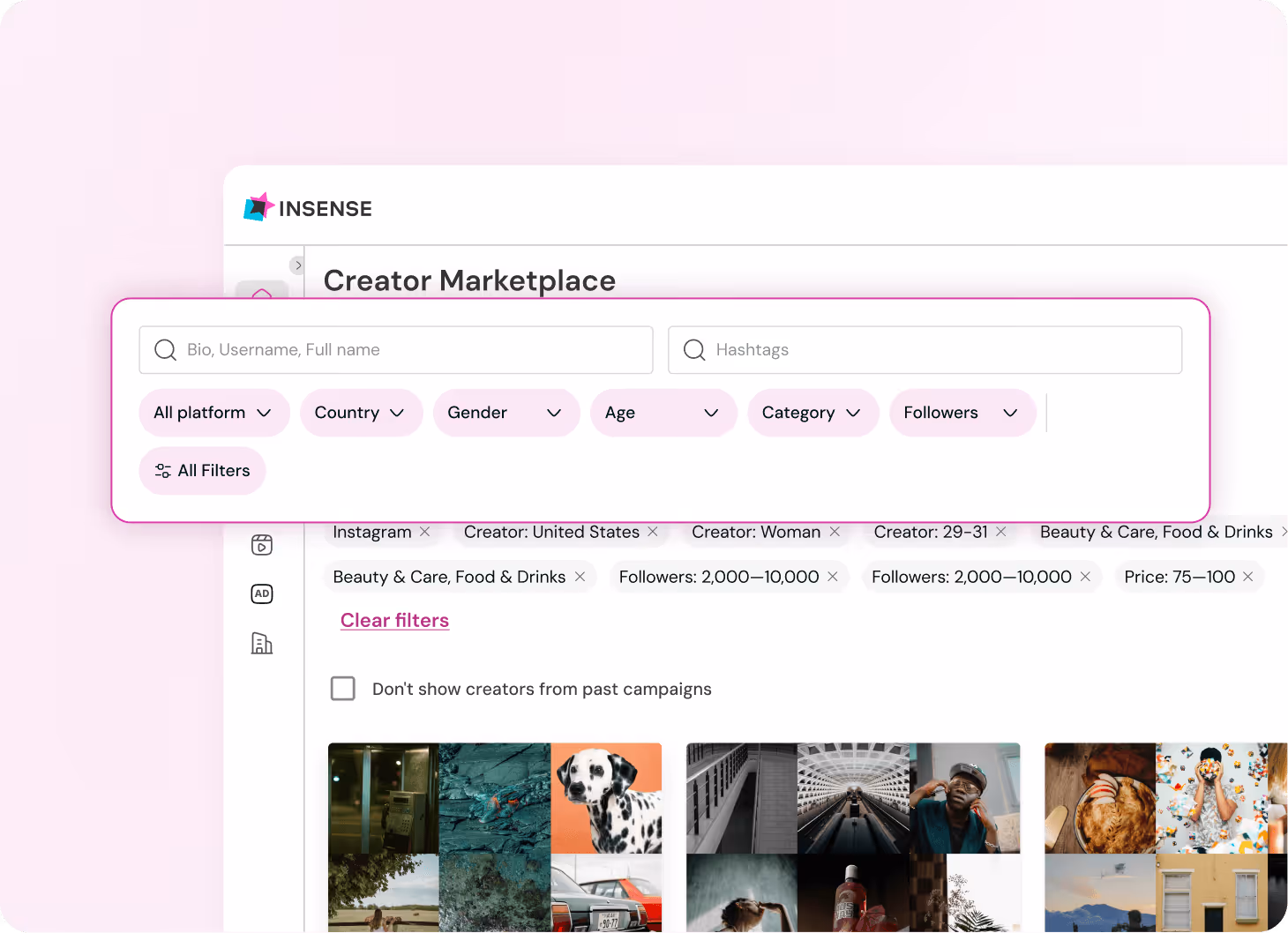Collapse the sidebar with the chevron arrow
Image resolution: width=1288 pixels, height=933 pixels.
point(298,265)
